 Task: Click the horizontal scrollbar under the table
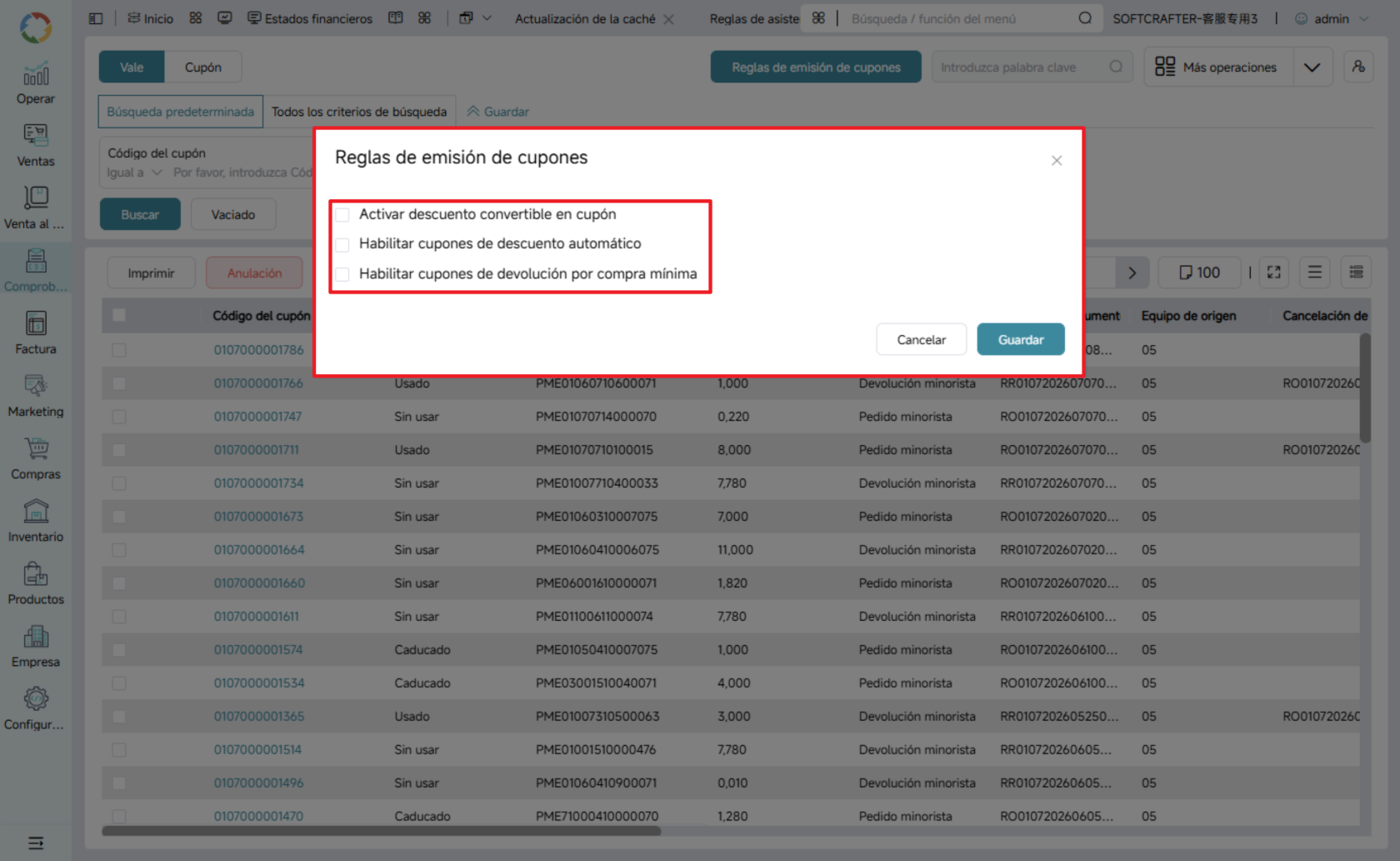tap(381, 830)
